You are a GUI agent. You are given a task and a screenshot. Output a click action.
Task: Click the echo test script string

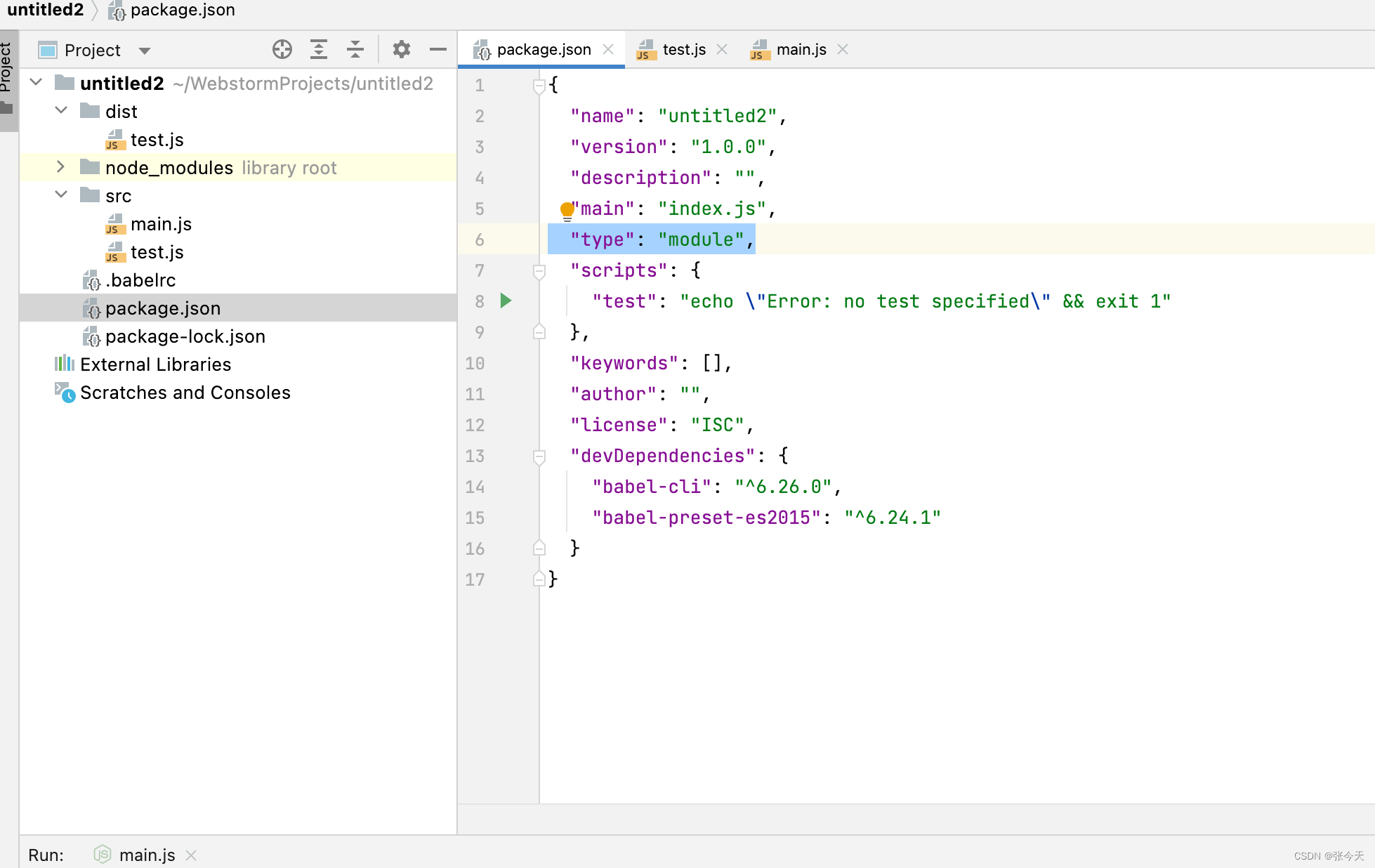click(x=925, y=301)
